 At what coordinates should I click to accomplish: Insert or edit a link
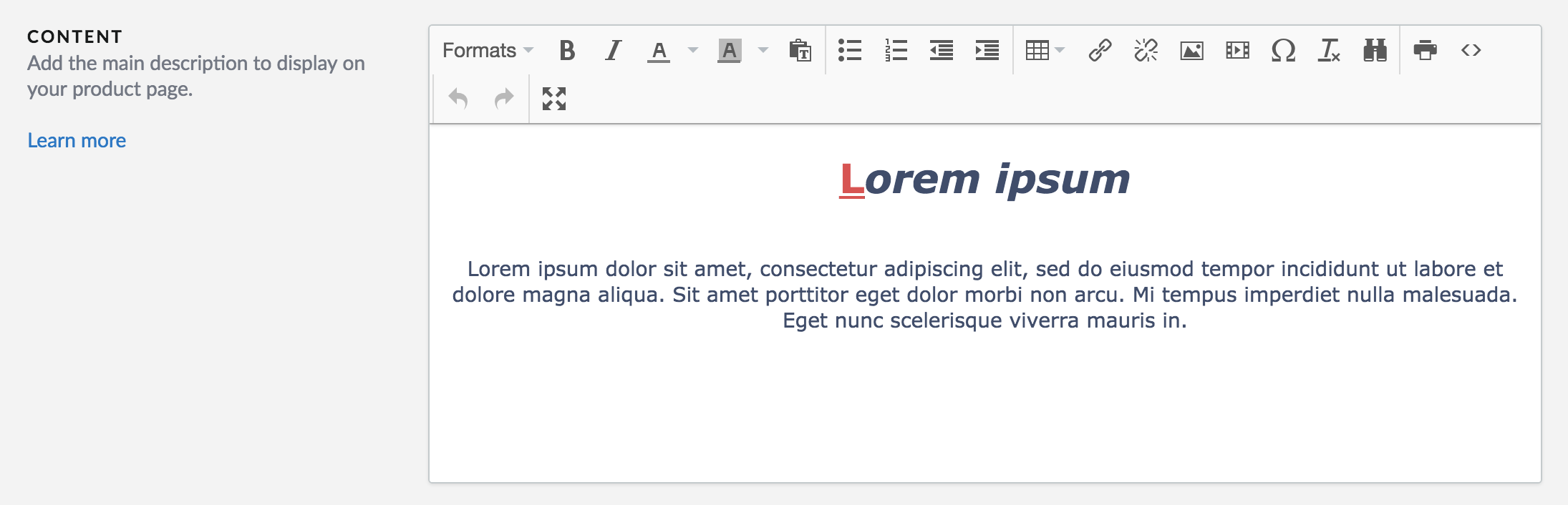click(x=1100, y=51)
